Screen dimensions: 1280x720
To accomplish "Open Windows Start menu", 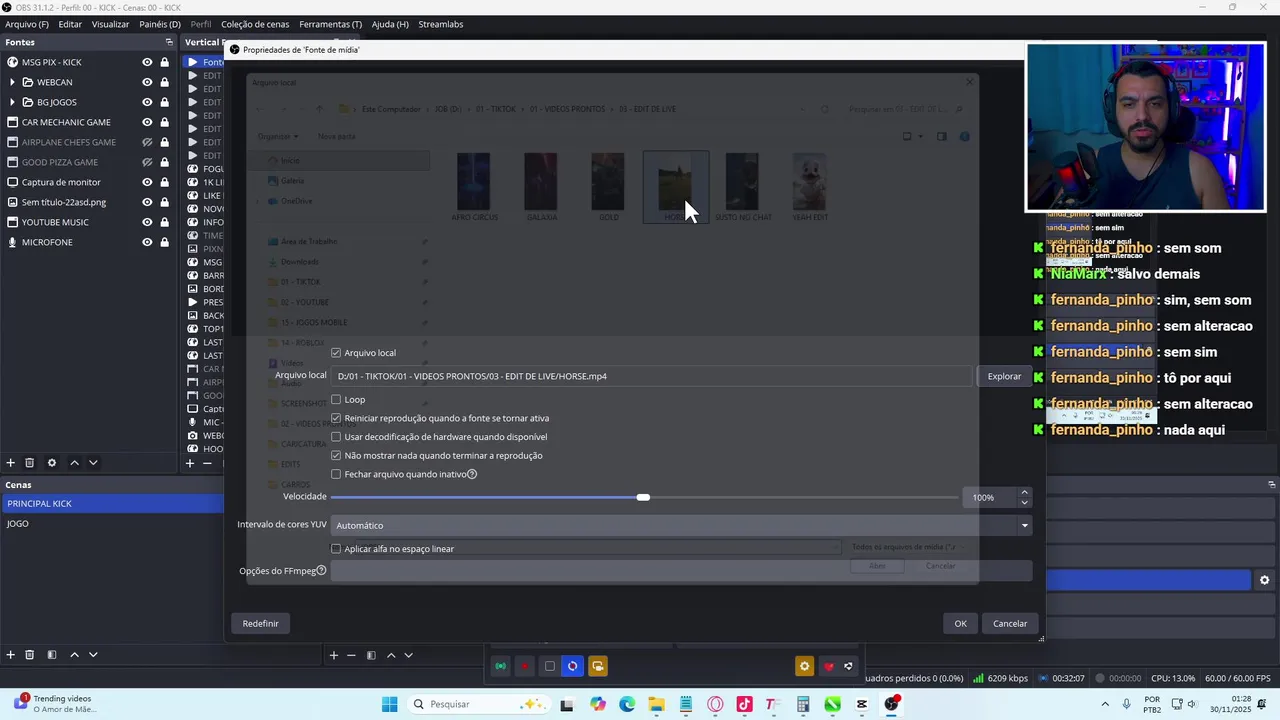I will pyautogui.click(x=389, y=704).
